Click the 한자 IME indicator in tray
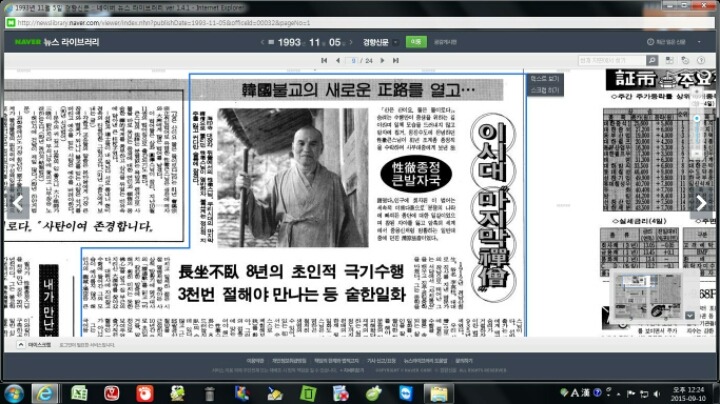720x404 pixels. (585, 393)
